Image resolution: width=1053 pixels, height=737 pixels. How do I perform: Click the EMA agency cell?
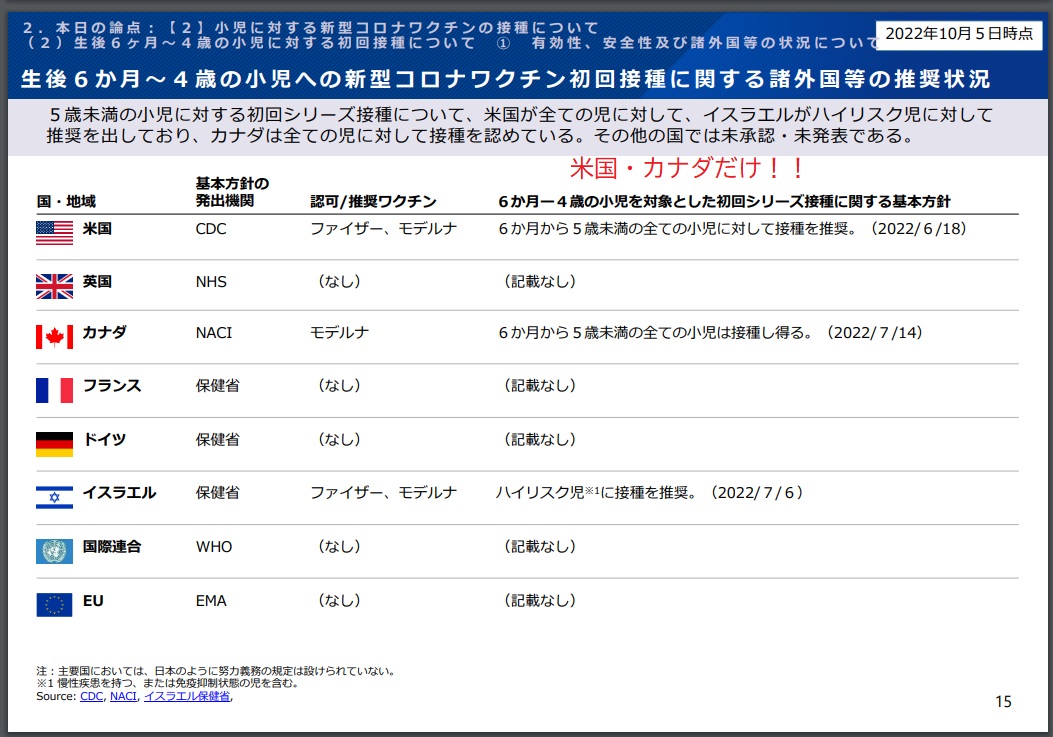pos(211,601)
